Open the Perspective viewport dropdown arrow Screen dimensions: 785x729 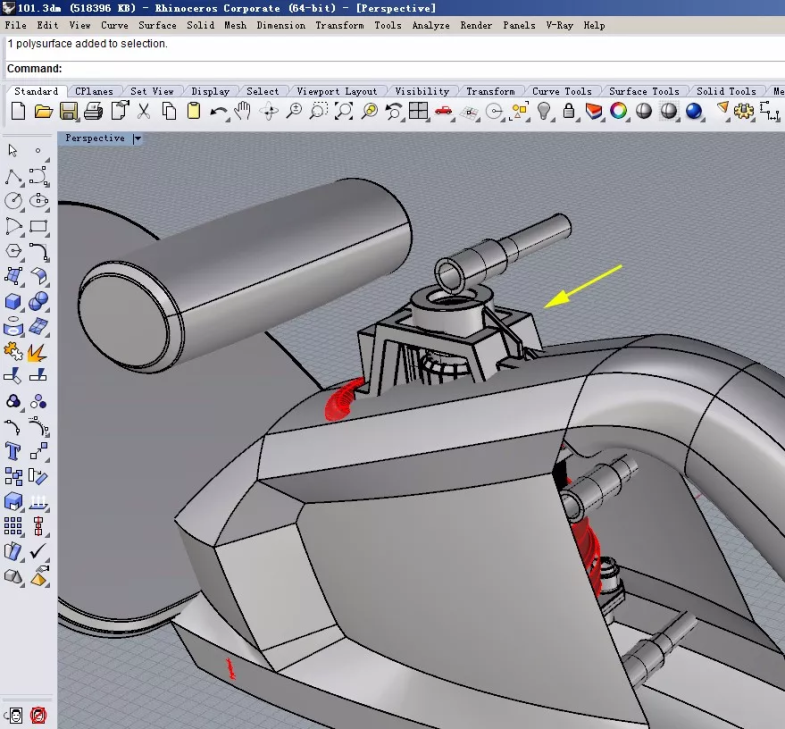point(137,139)
